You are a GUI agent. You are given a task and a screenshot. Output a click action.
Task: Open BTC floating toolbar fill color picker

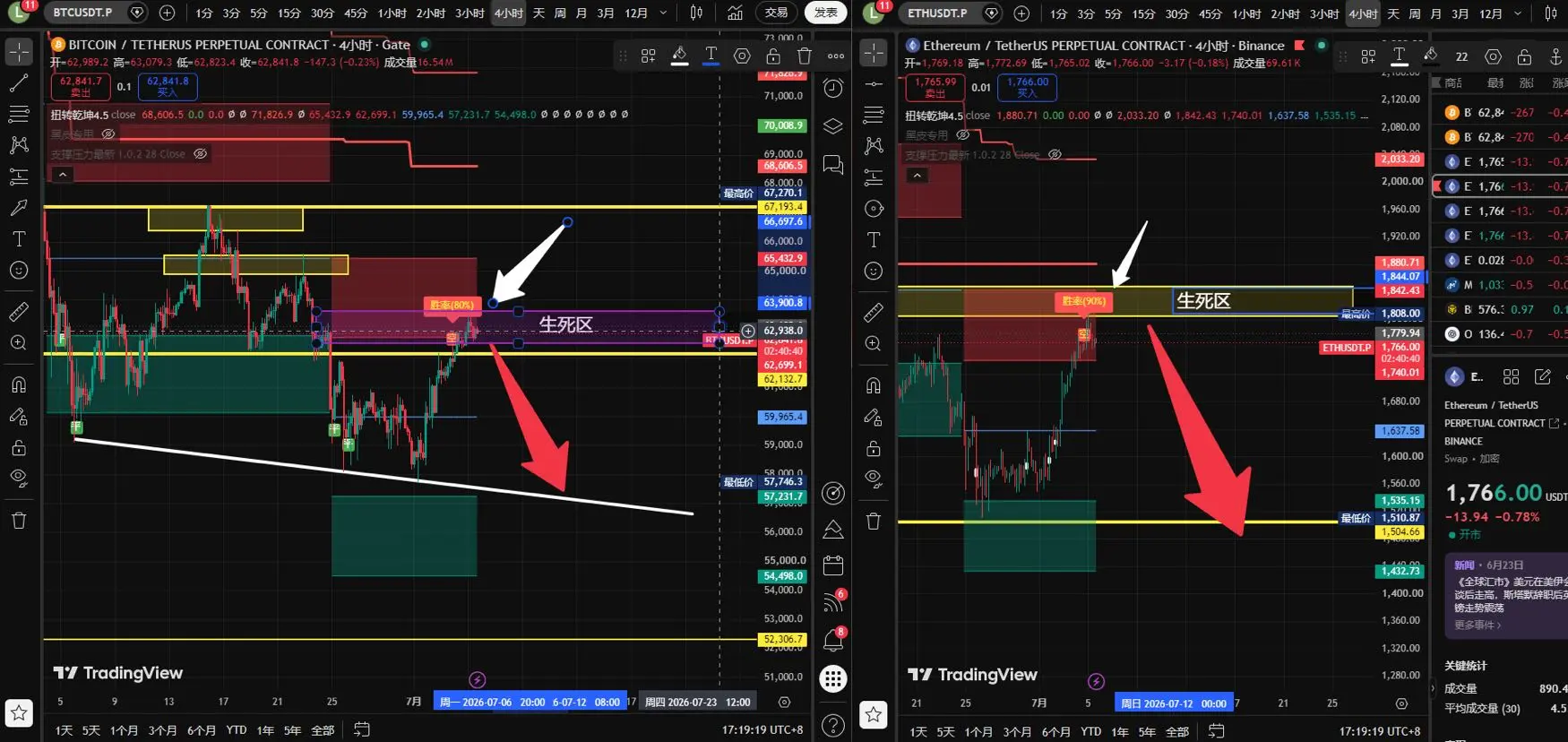680,56
